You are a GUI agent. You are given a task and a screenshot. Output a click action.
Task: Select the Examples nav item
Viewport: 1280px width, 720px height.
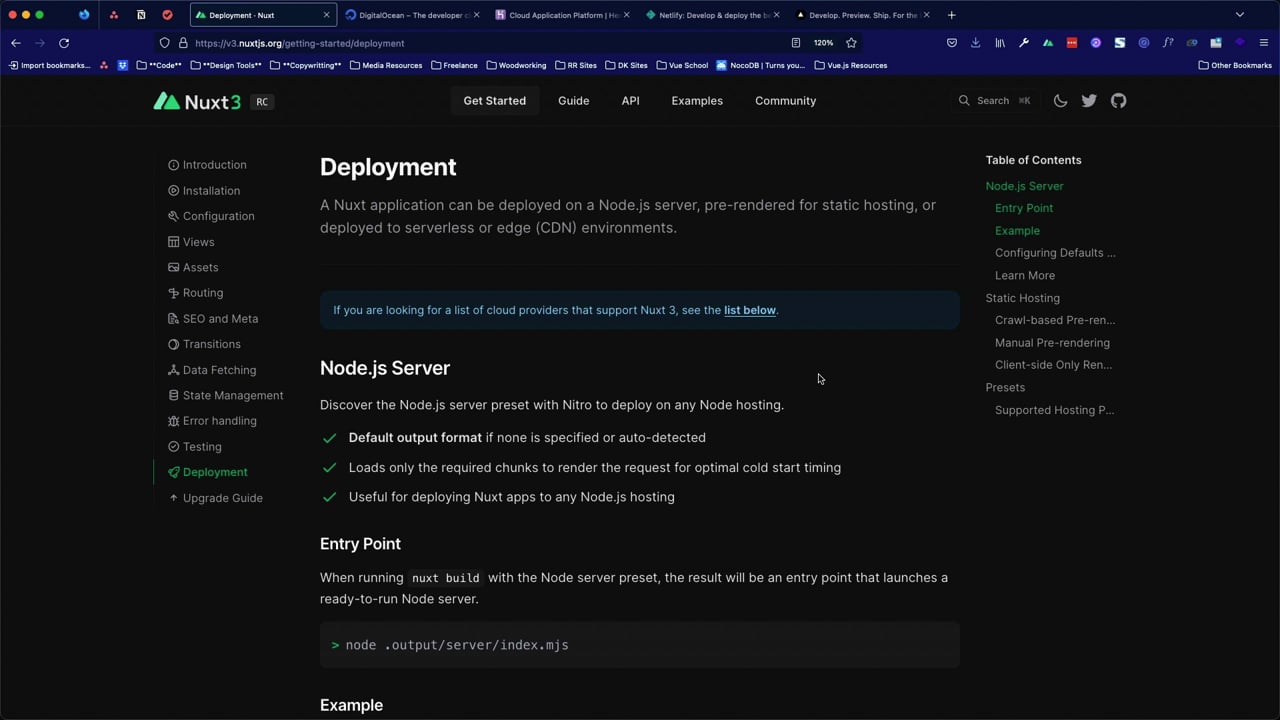pyautogui.click(x=697, y=101)
